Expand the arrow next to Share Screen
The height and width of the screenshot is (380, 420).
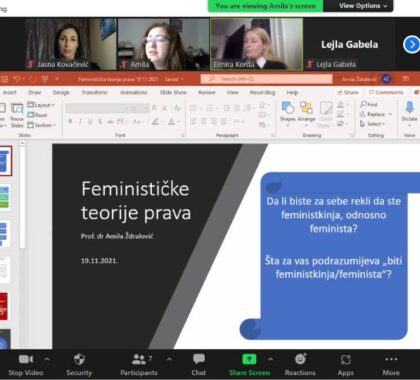click(271, 359)
